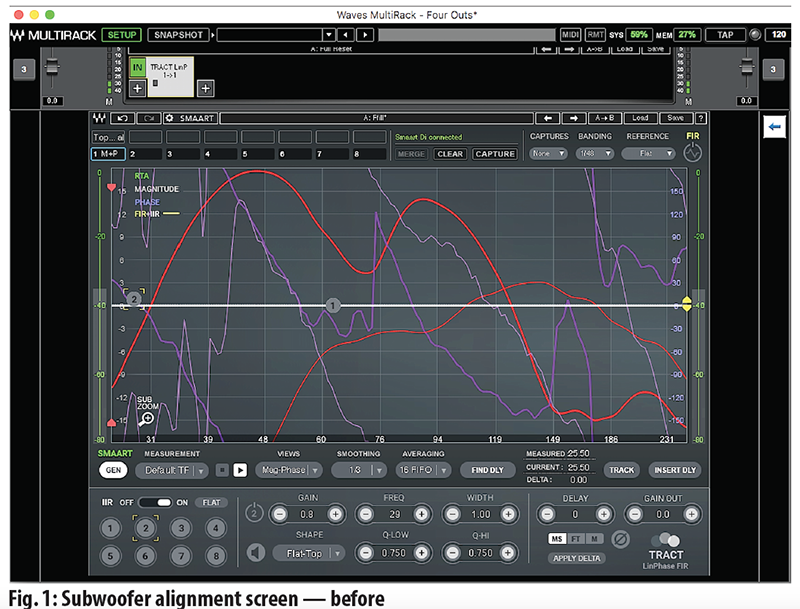This screenshot has height=609, width=800.
Task: Click EQ node 2 on the graph
Action: pyautogui.click(x=134, y=299)
